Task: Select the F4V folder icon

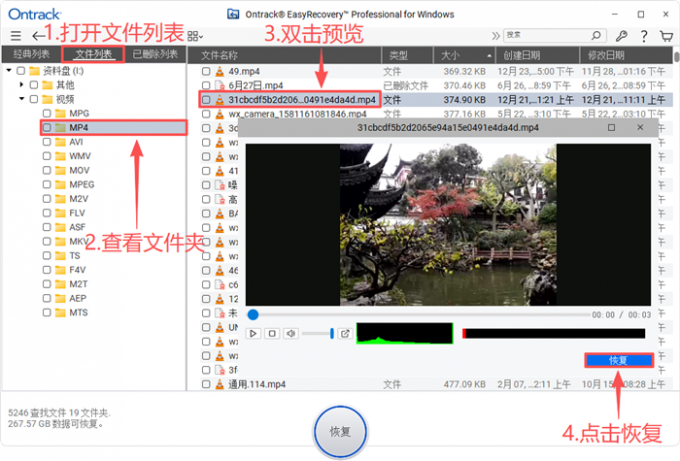Action: point(60,270)
